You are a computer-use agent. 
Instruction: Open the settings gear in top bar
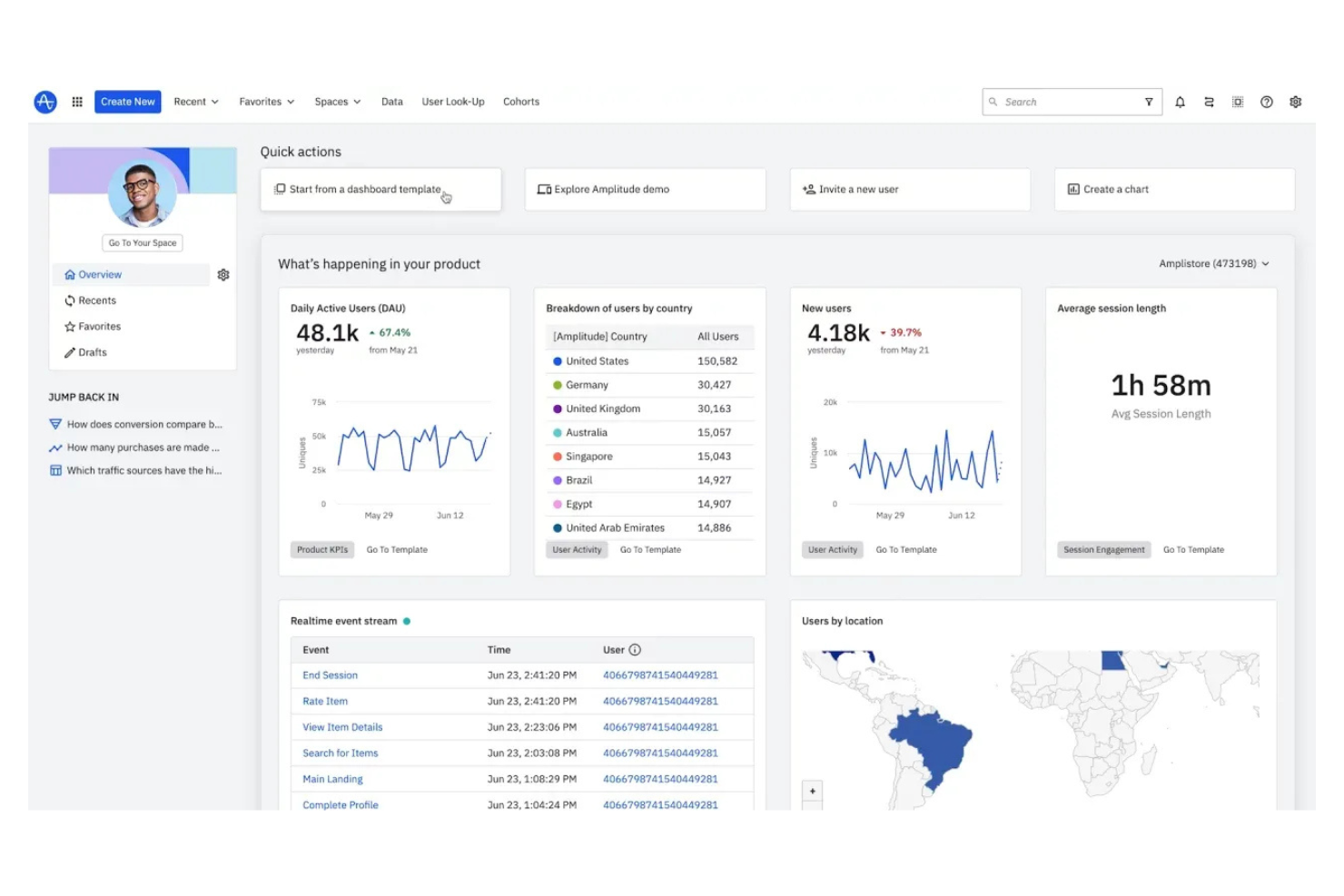tap(1295, 102)
